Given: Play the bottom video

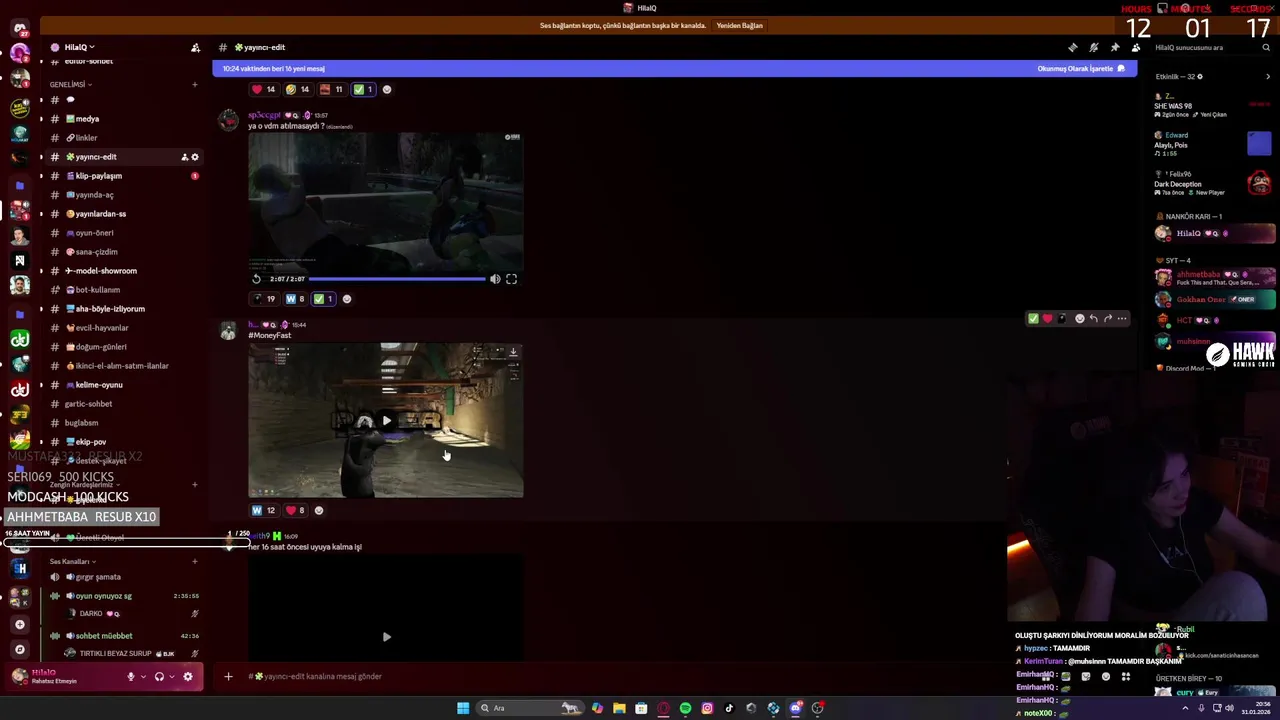Looking at the screenshot, I should tap(386, 636).
